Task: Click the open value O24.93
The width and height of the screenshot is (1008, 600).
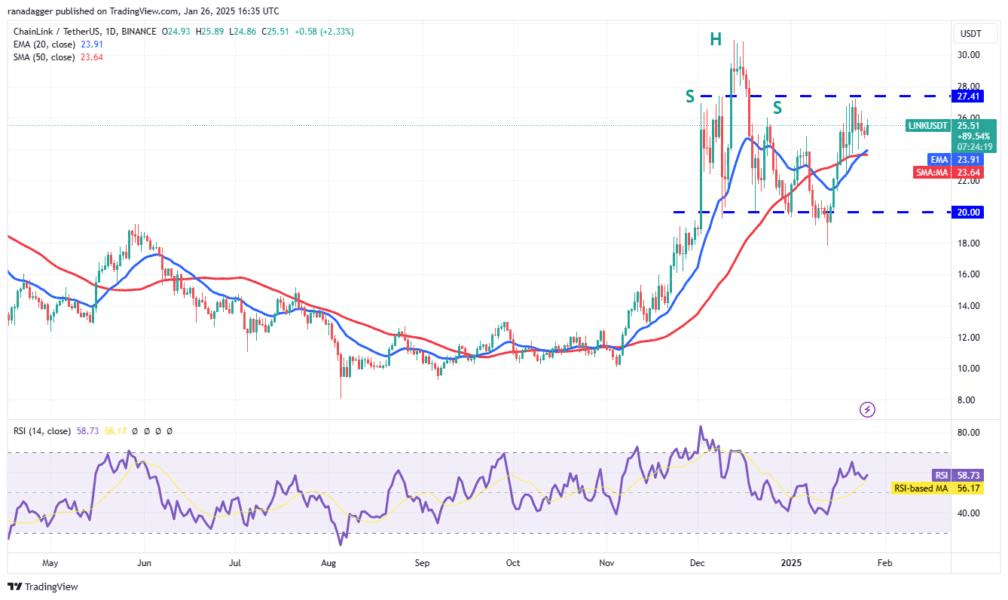Action: coord(176,32)
